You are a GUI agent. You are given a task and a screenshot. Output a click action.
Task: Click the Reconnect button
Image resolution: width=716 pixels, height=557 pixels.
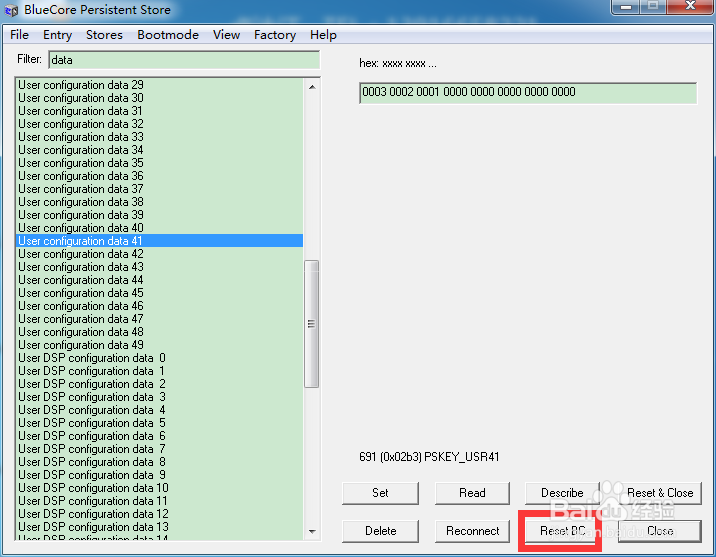pyautogui.click(x=472, y=531)
